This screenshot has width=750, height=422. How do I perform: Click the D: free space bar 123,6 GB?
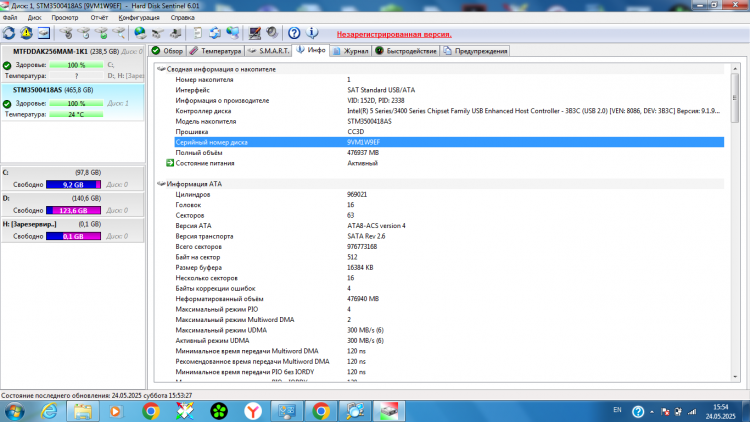(73, 211)
